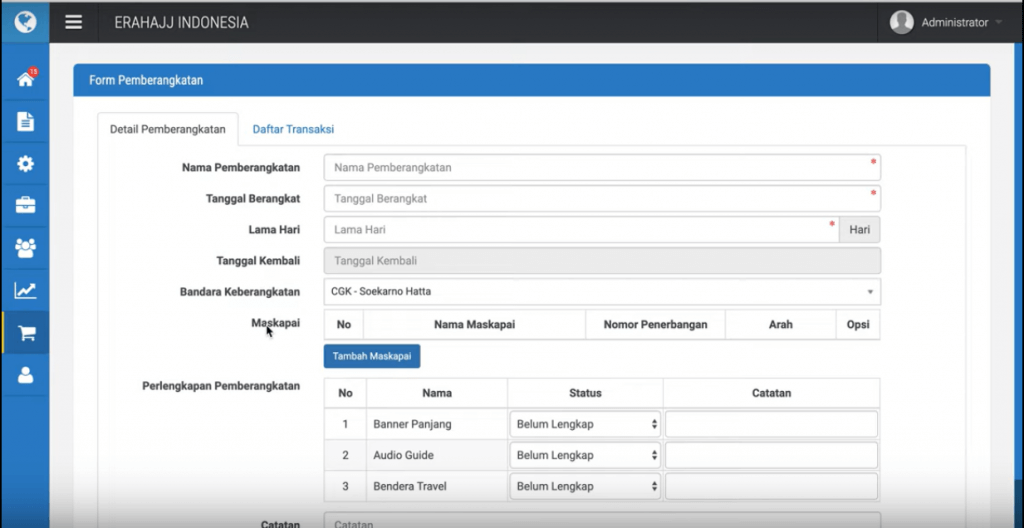Open the Administrator user dropdown
The width and height of the screenshot is (1024, 528).
click(946, 22)
